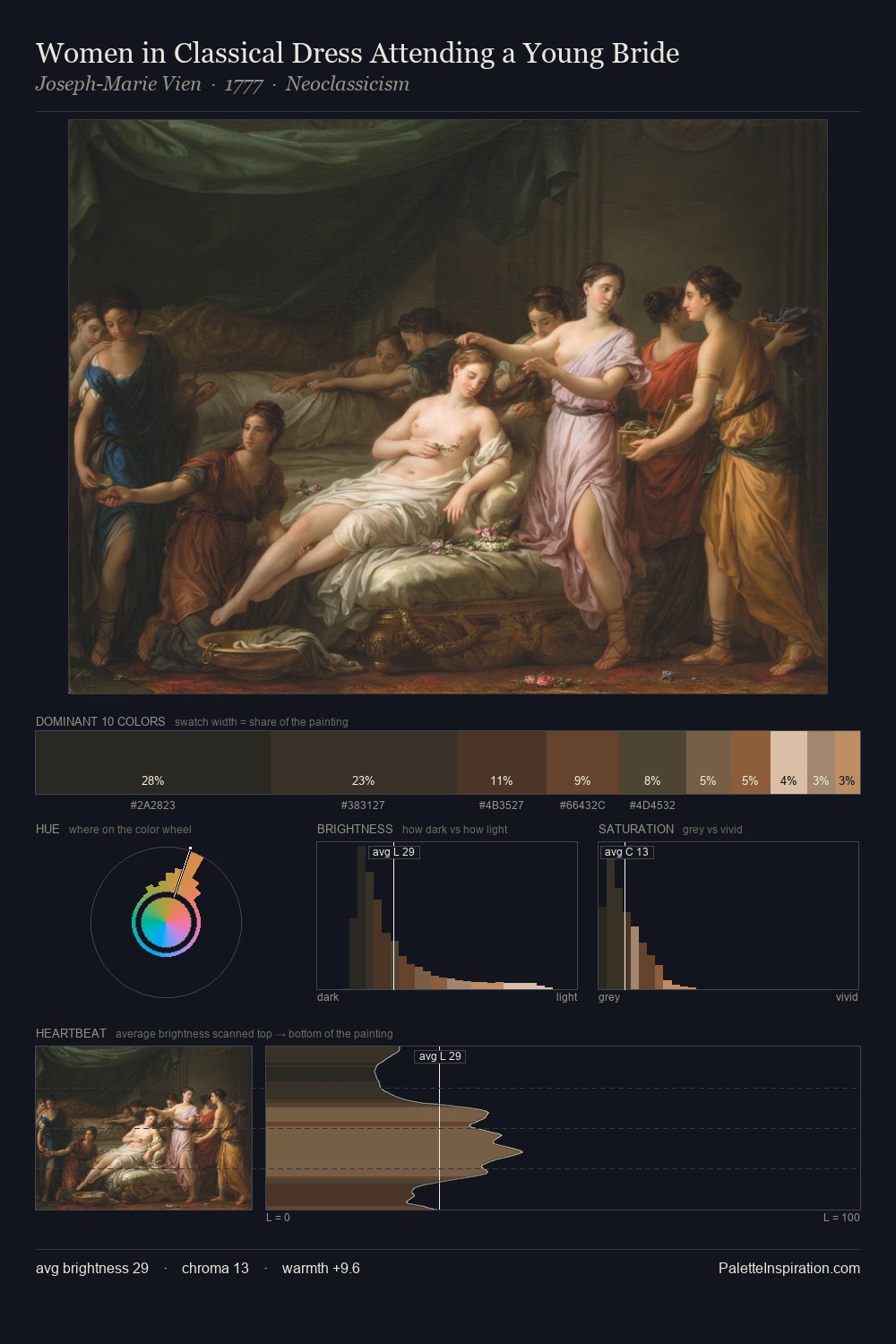The image size is (896, 1344).
Task: Click the avg C 13 label
Action: pos(626,852)
